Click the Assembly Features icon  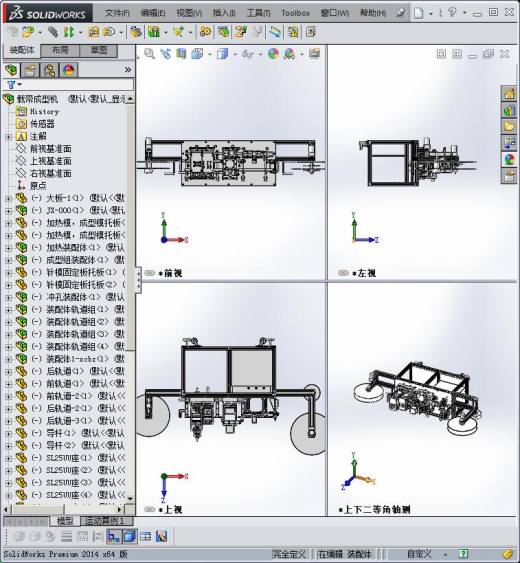click(x=154, y=32)
